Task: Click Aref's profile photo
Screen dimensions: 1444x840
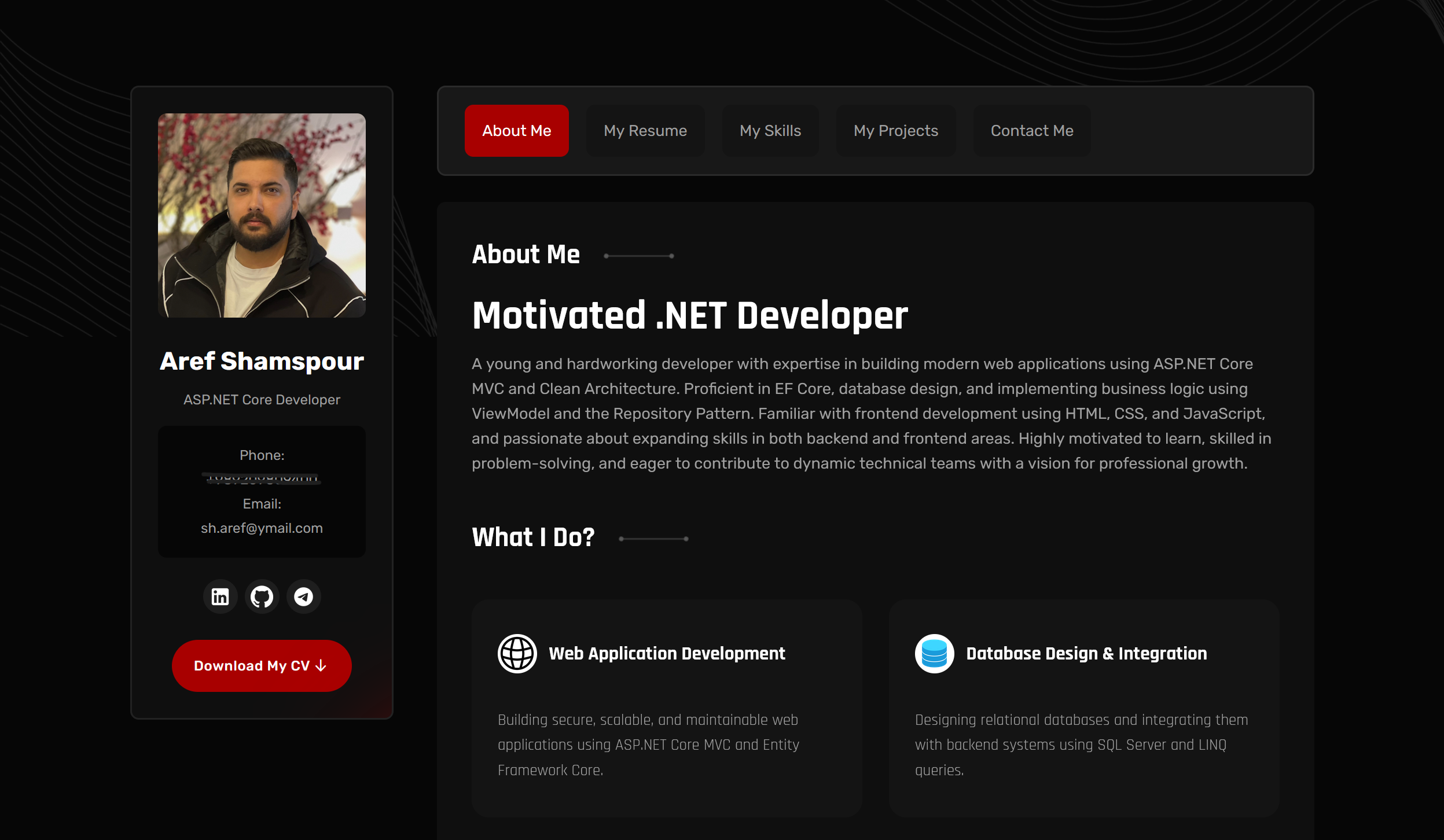Action: point(262,215)
